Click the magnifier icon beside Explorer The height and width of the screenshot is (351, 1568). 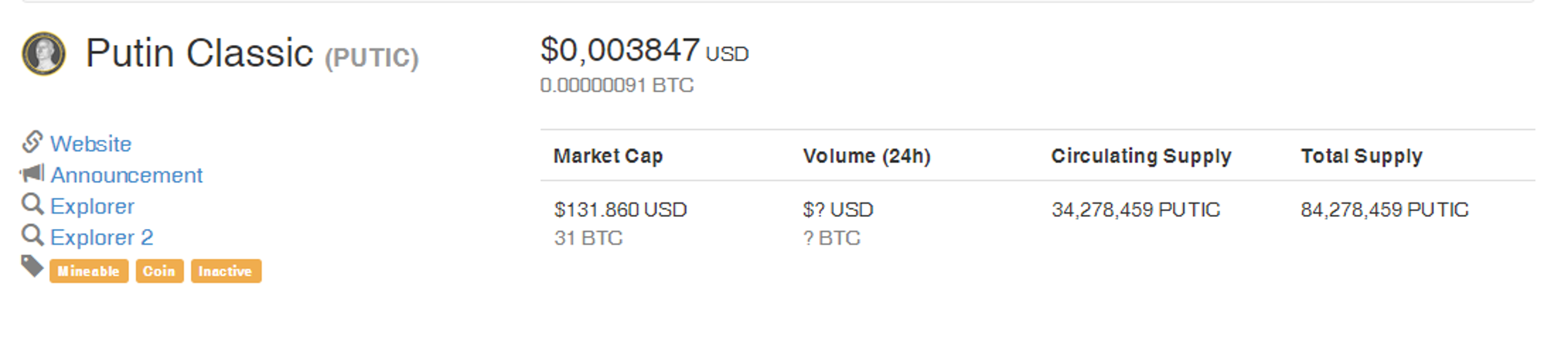(x=32, y=204)
